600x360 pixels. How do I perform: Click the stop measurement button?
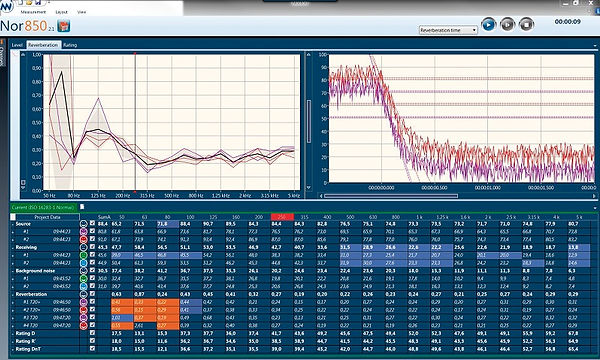(527, 25)
